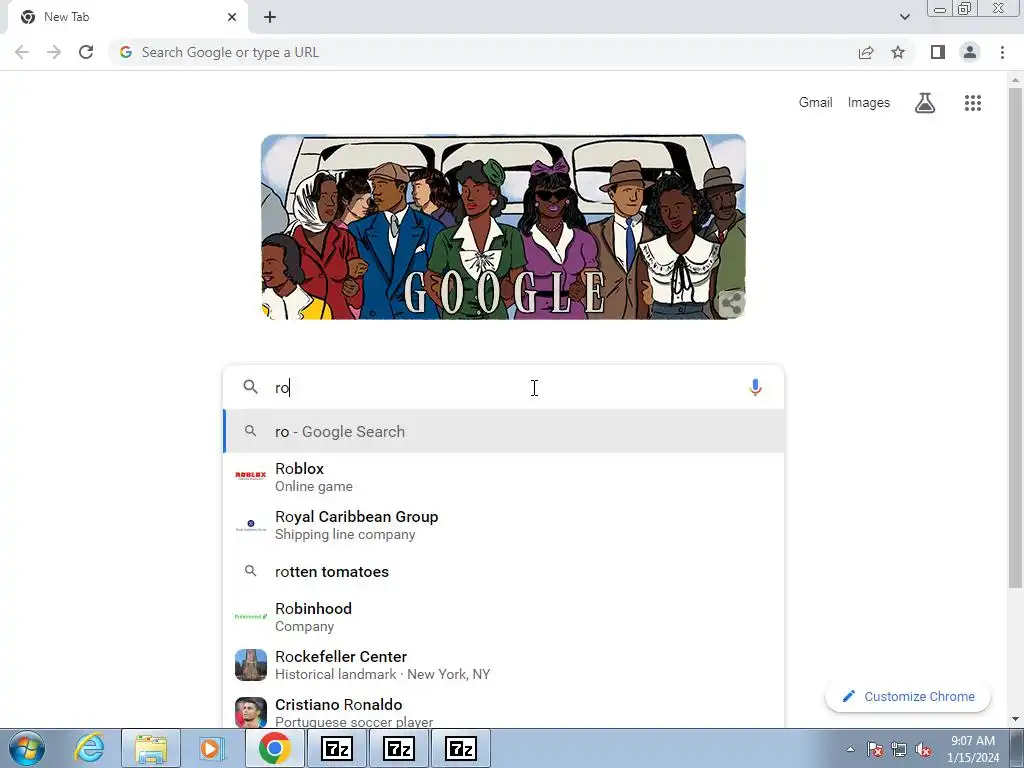Viewport: 1024px width, 768px height.
Task: Expand the tab search chevron
Action: pyautogui.click(x=904, y=17)
